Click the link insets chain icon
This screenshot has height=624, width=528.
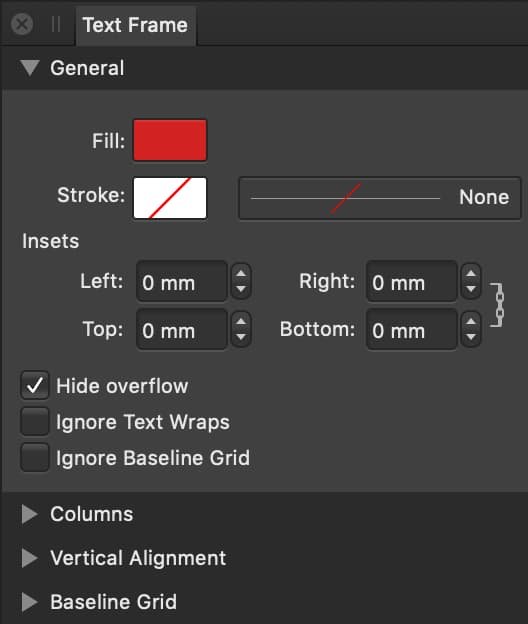click(x=498, y=305)
